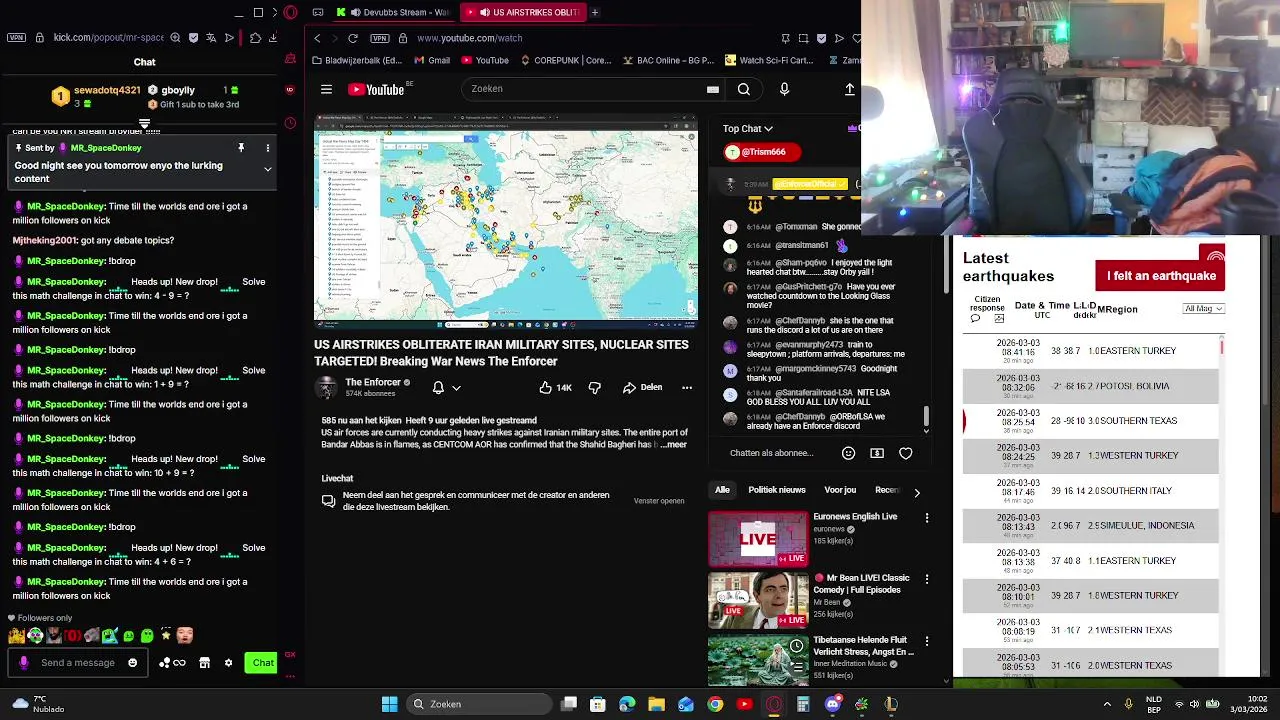Click 'Chatten als abonnee...' input field
The image size is (1280, 720).
tap(771, 453)
